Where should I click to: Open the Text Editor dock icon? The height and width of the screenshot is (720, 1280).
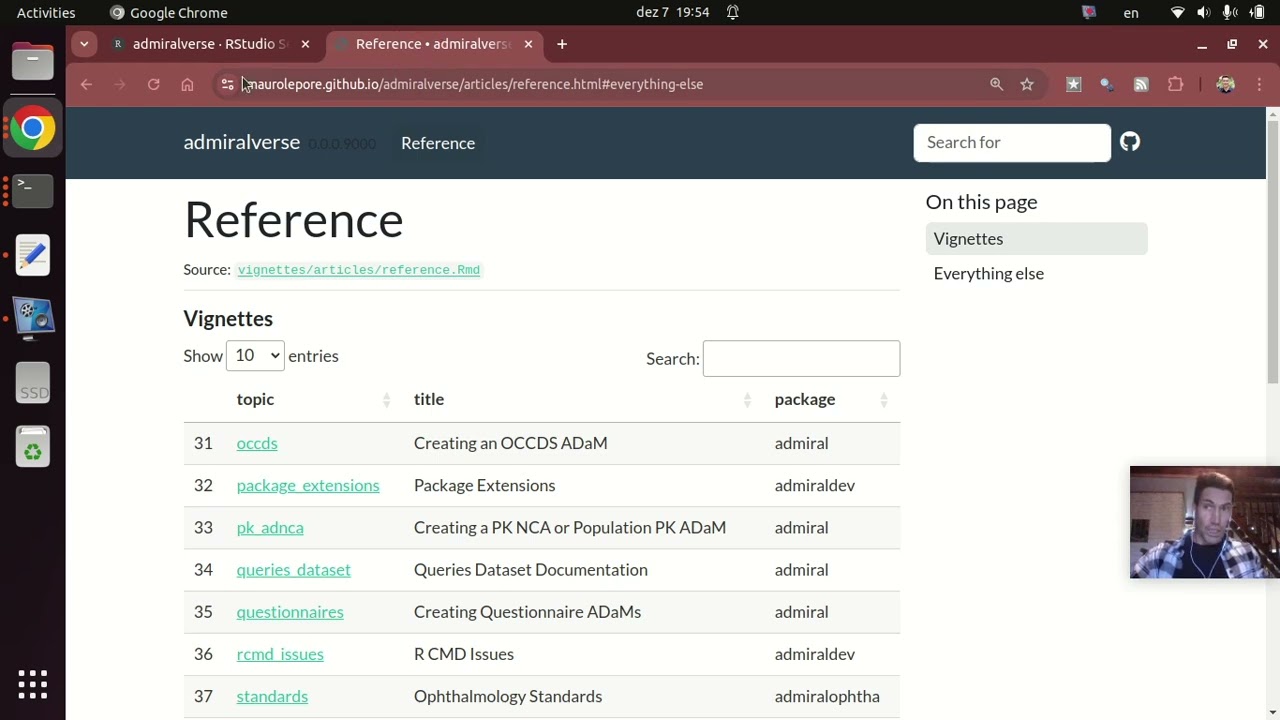[x=33, y=254]
